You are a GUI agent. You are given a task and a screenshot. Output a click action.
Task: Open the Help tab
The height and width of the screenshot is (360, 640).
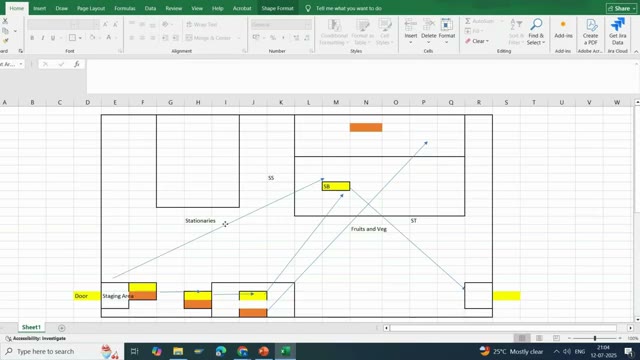tap(218, 8)
